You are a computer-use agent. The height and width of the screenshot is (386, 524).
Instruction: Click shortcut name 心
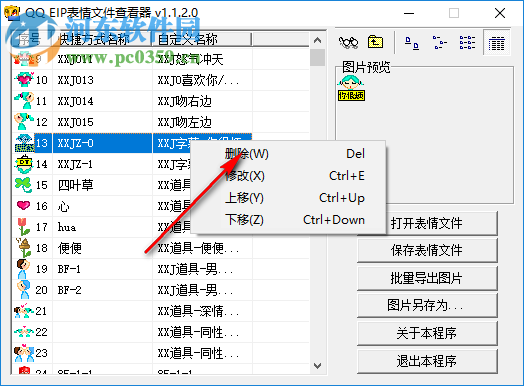point(63,206)
